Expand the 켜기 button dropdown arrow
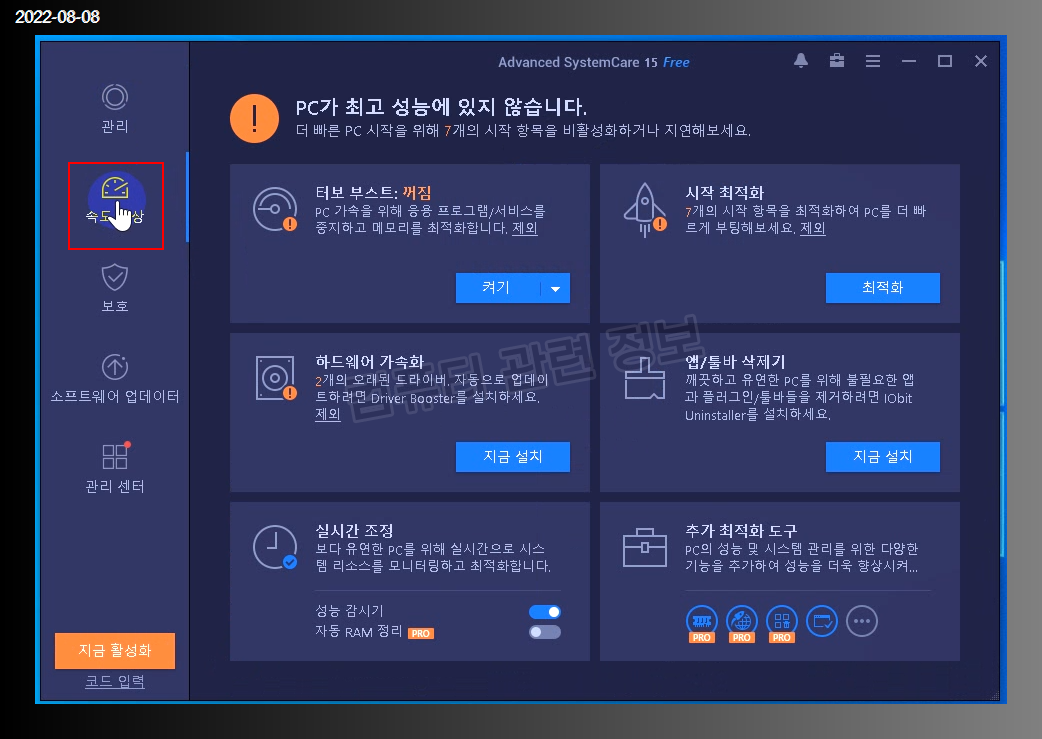 (x=556, y=288)
